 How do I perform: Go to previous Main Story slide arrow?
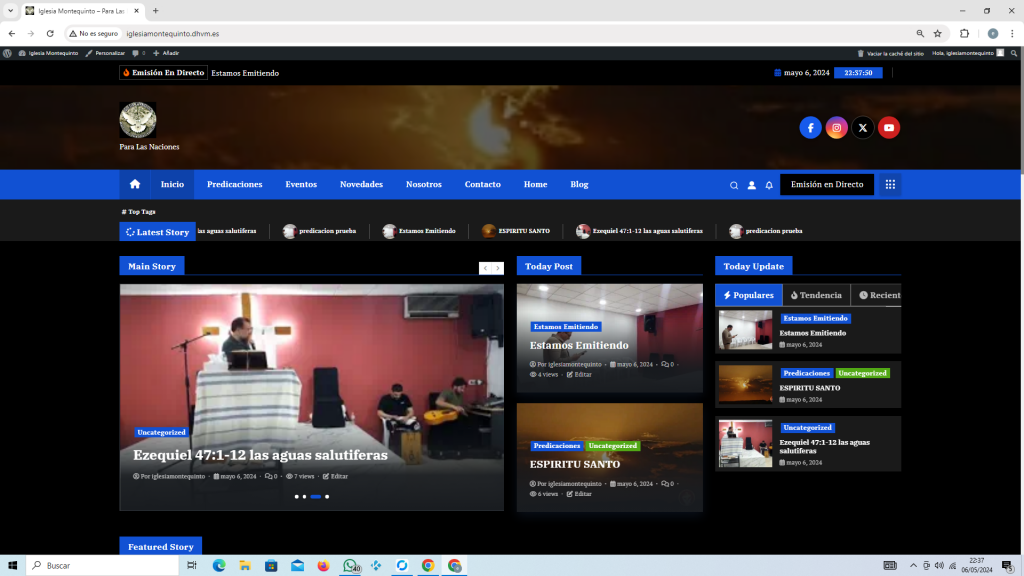point(485,268)
